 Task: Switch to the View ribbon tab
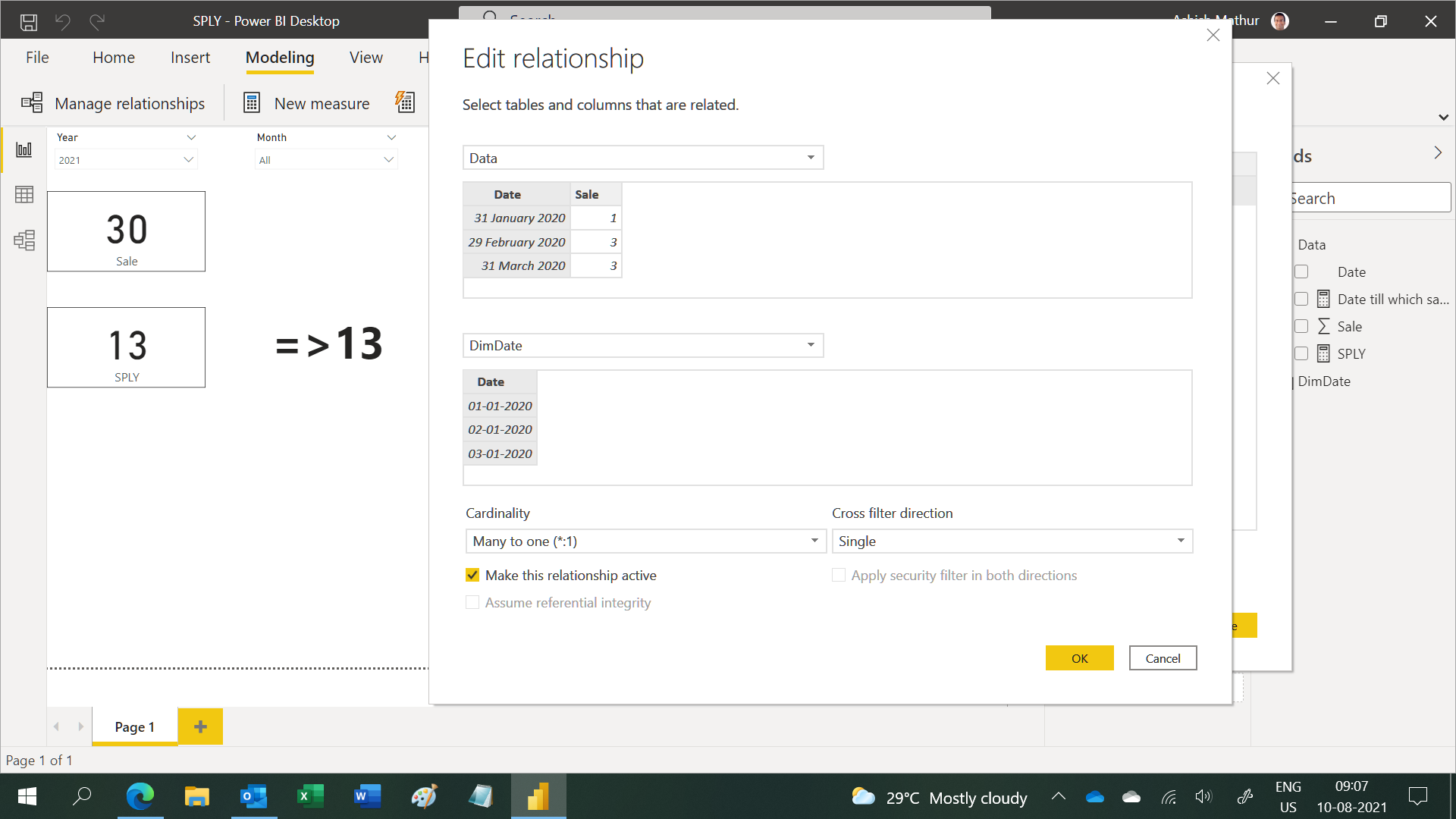pos(366,58)
